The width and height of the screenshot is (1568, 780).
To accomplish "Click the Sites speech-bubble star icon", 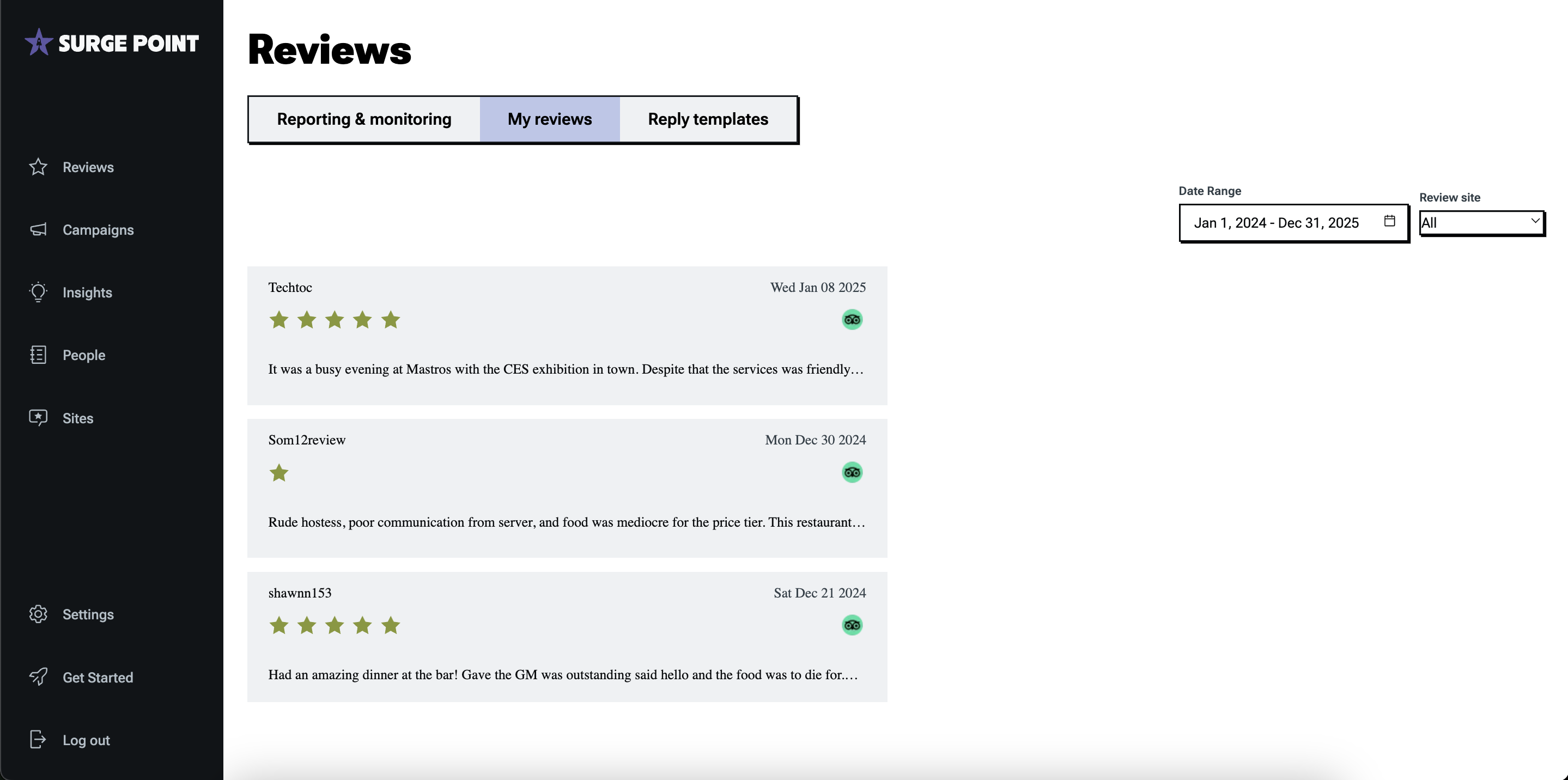I will tap(38, 417).
